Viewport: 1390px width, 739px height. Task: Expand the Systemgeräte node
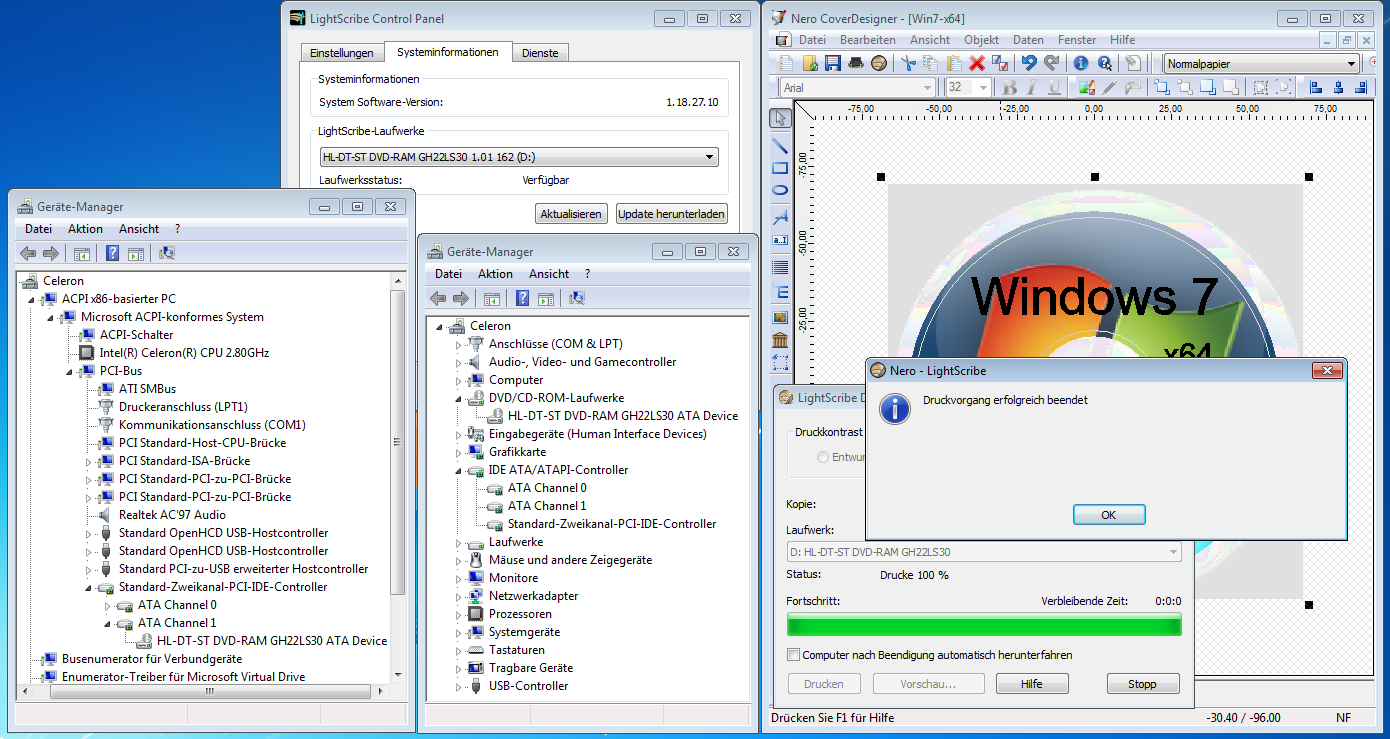point(460,632)
